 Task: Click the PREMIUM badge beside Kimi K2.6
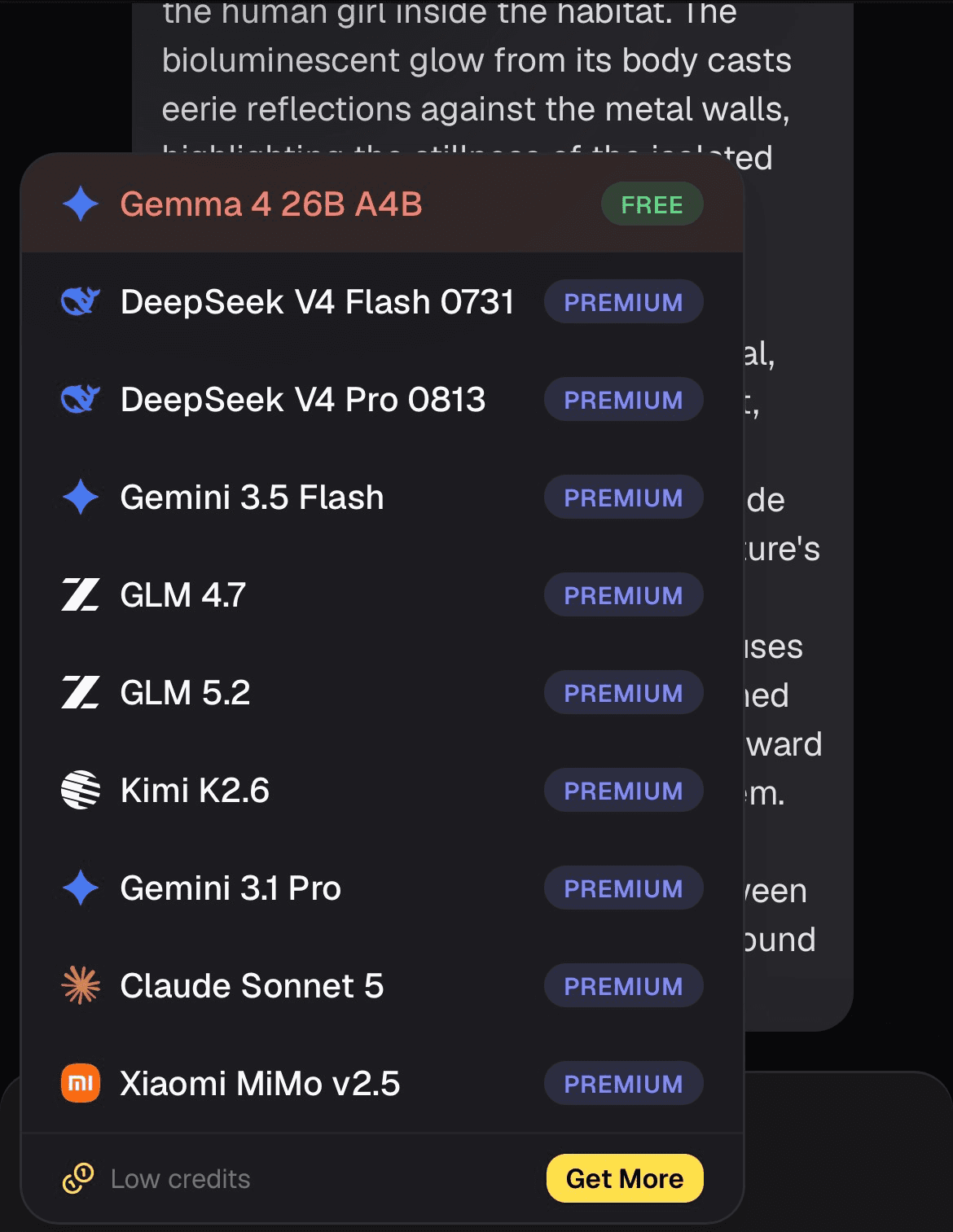point(624,790)
